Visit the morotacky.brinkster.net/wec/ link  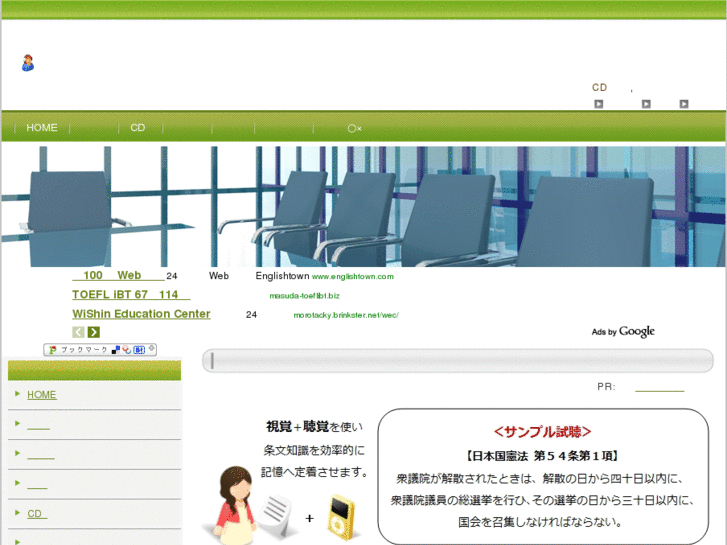point(346,315)
